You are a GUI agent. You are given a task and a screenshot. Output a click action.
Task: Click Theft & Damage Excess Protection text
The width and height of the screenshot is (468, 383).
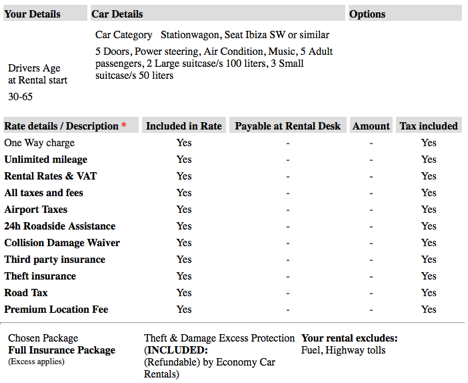[219, 338]
